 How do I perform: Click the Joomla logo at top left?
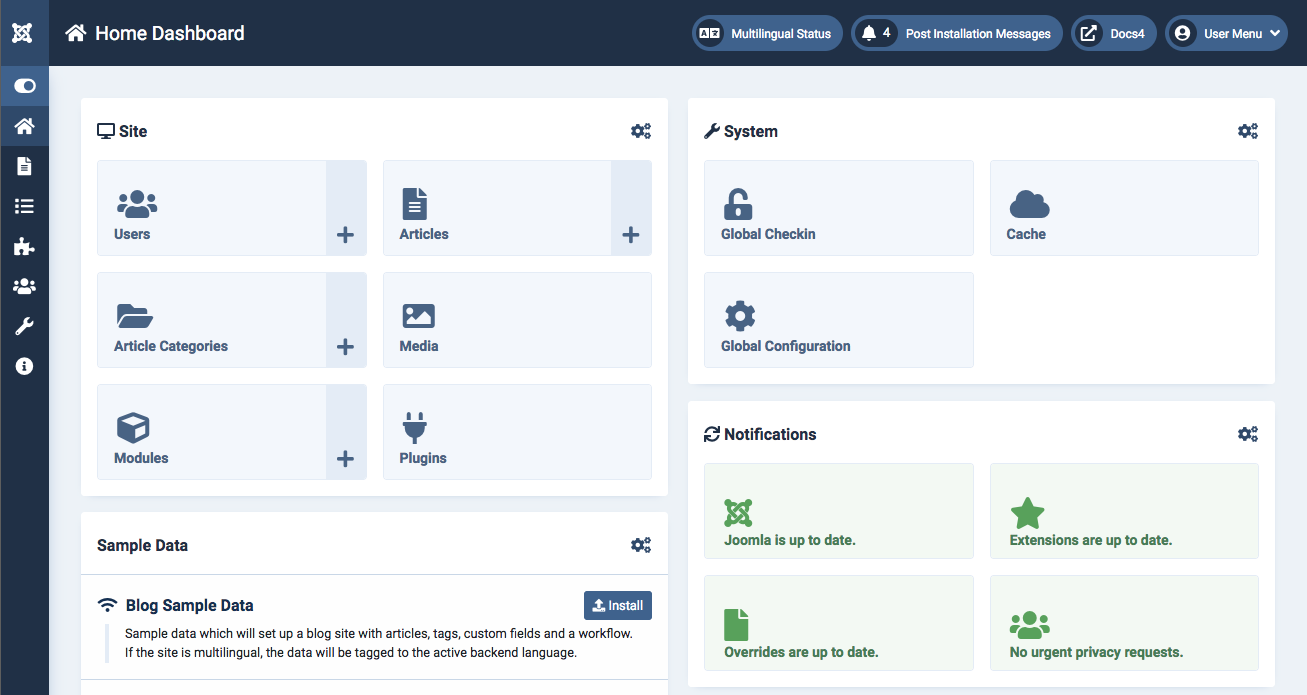click(25, 32)
